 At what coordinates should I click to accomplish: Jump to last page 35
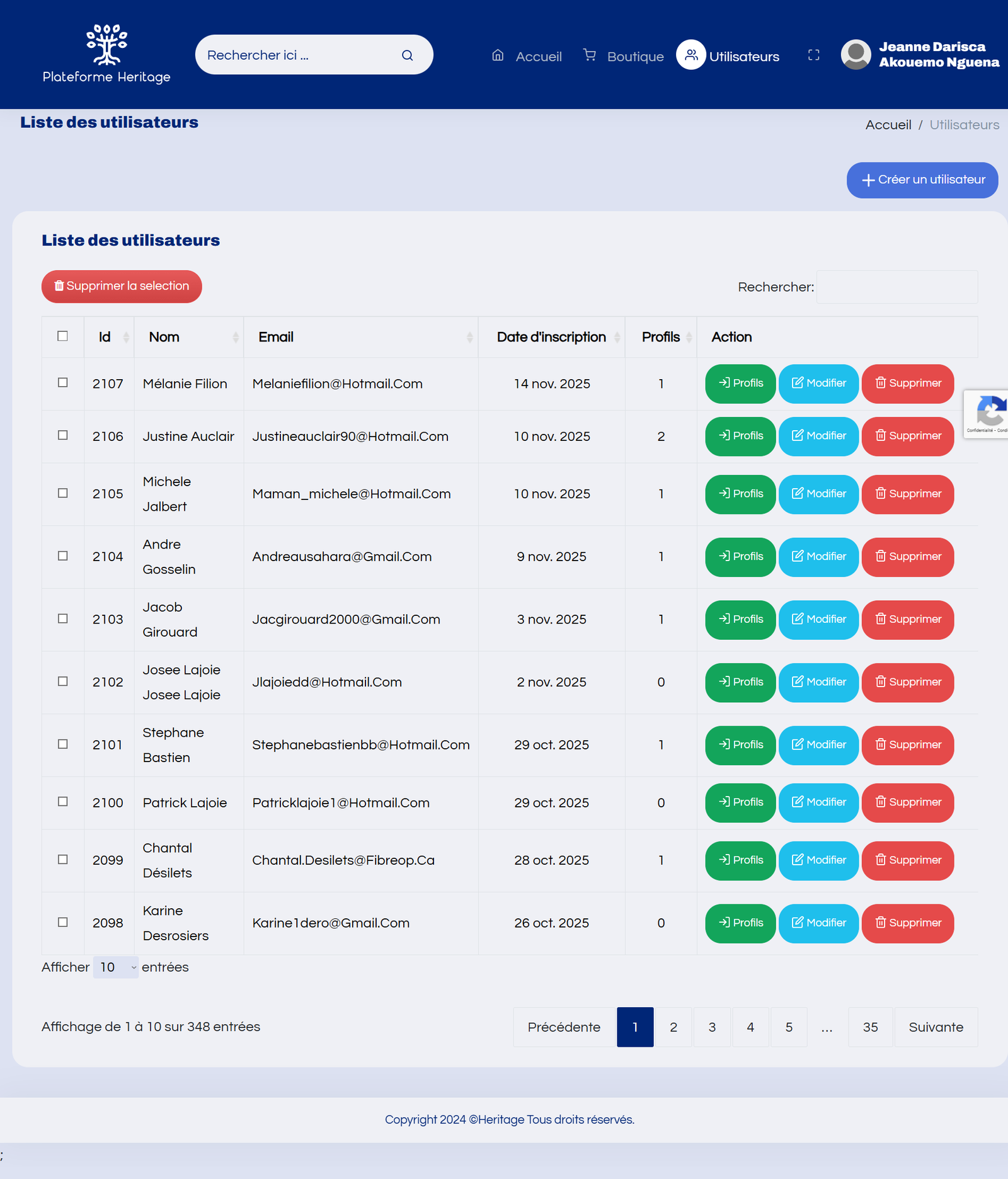(x=870, y=1027)
